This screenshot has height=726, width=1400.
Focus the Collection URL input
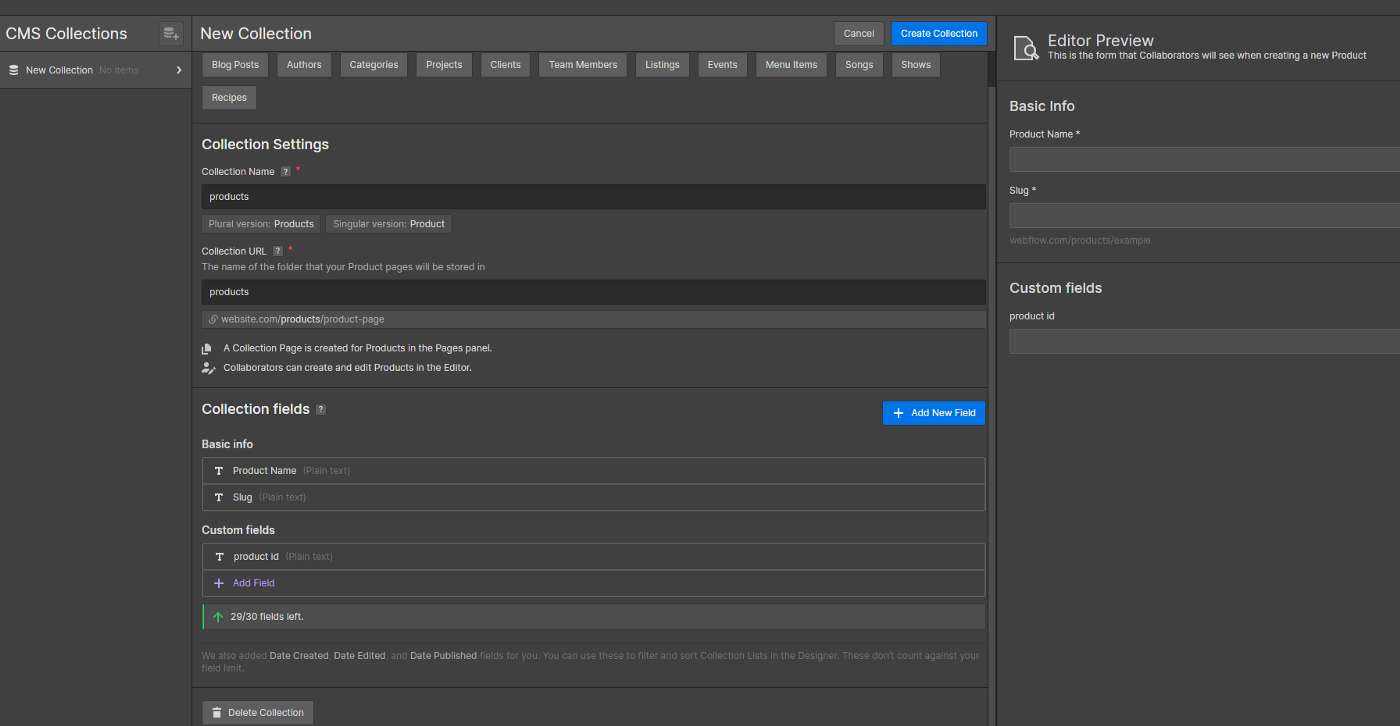[594, 292]
